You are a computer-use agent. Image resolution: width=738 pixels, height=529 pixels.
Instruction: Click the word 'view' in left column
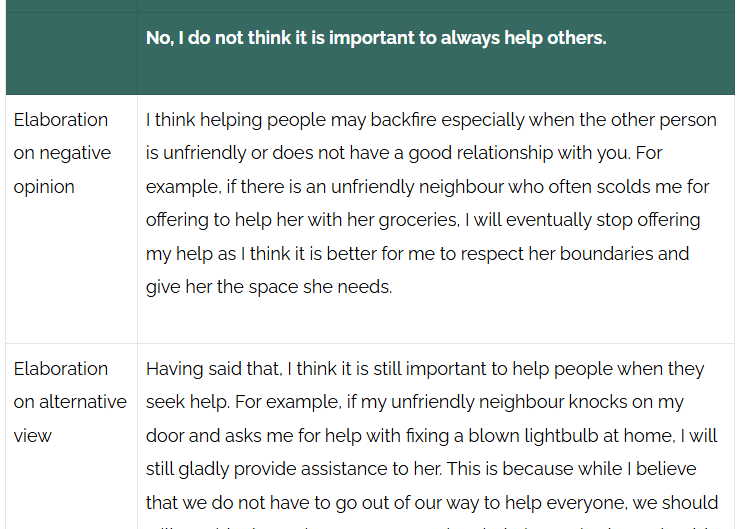click(x=32, y=436)
